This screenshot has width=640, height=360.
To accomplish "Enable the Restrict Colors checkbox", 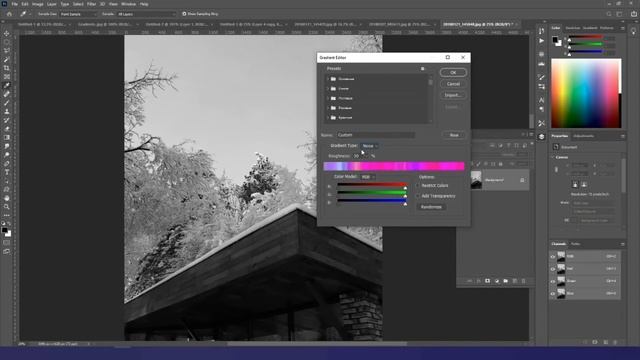I will pos(418,186).
